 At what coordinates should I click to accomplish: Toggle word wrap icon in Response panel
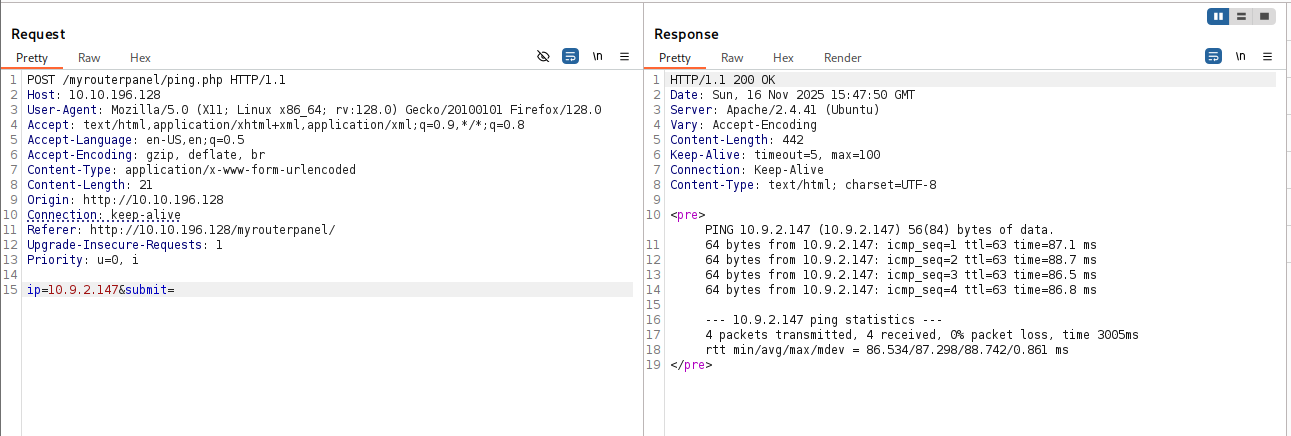coord(1213,57)
